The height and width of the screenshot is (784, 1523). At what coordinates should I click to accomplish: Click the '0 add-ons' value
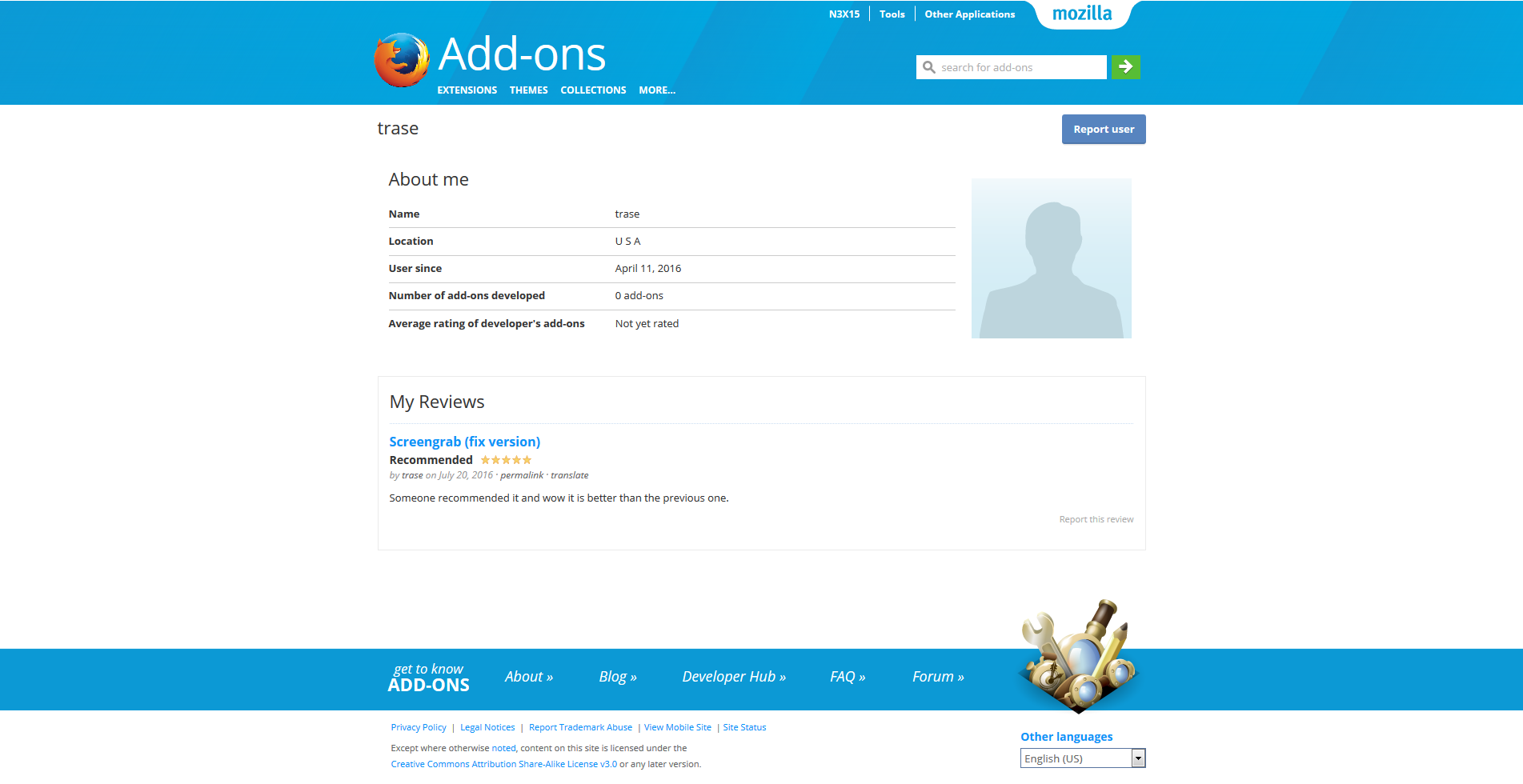click(639, 296)
